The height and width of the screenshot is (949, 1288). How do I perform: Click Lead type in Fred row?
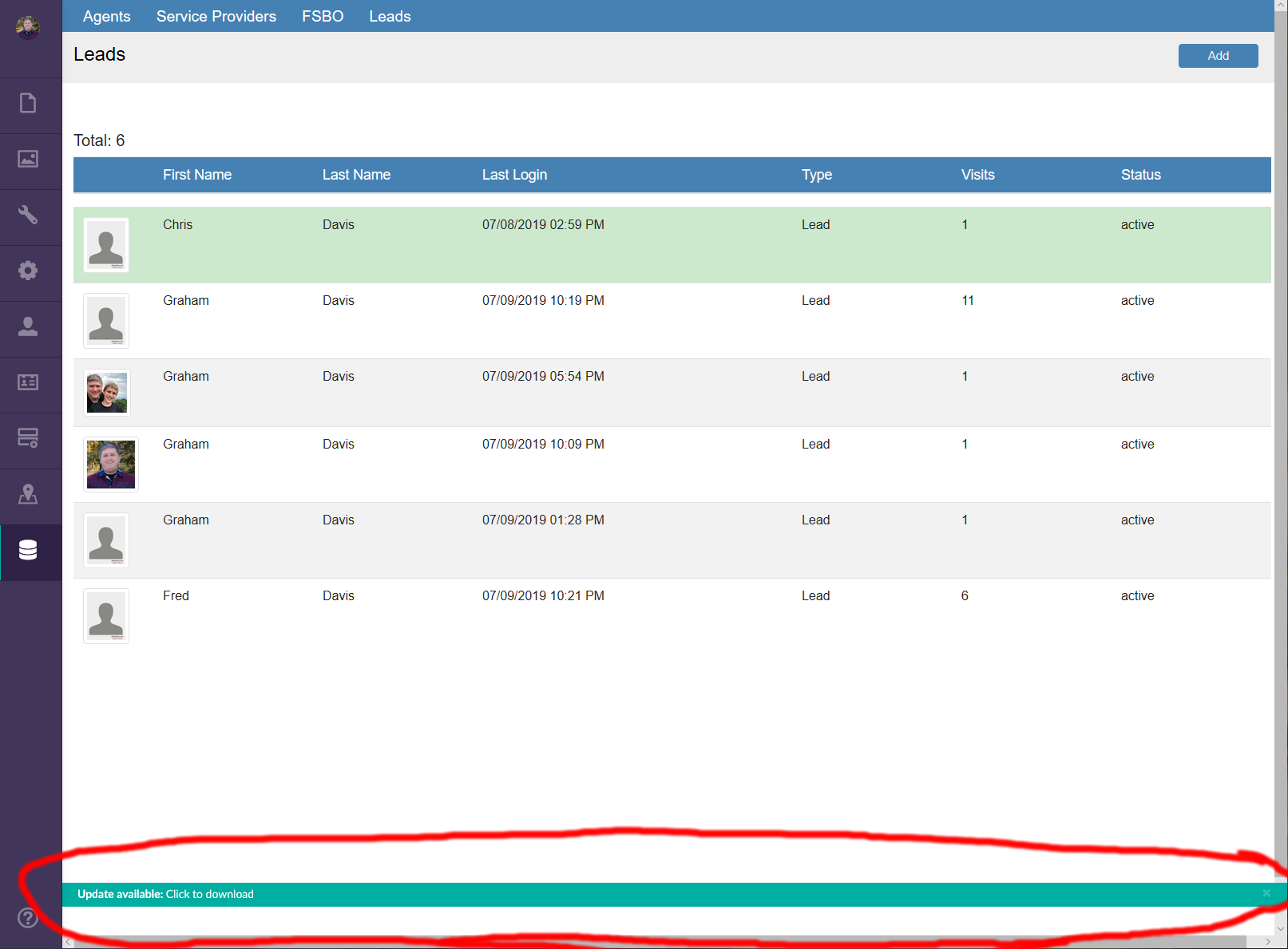click(x=815, y=595)
